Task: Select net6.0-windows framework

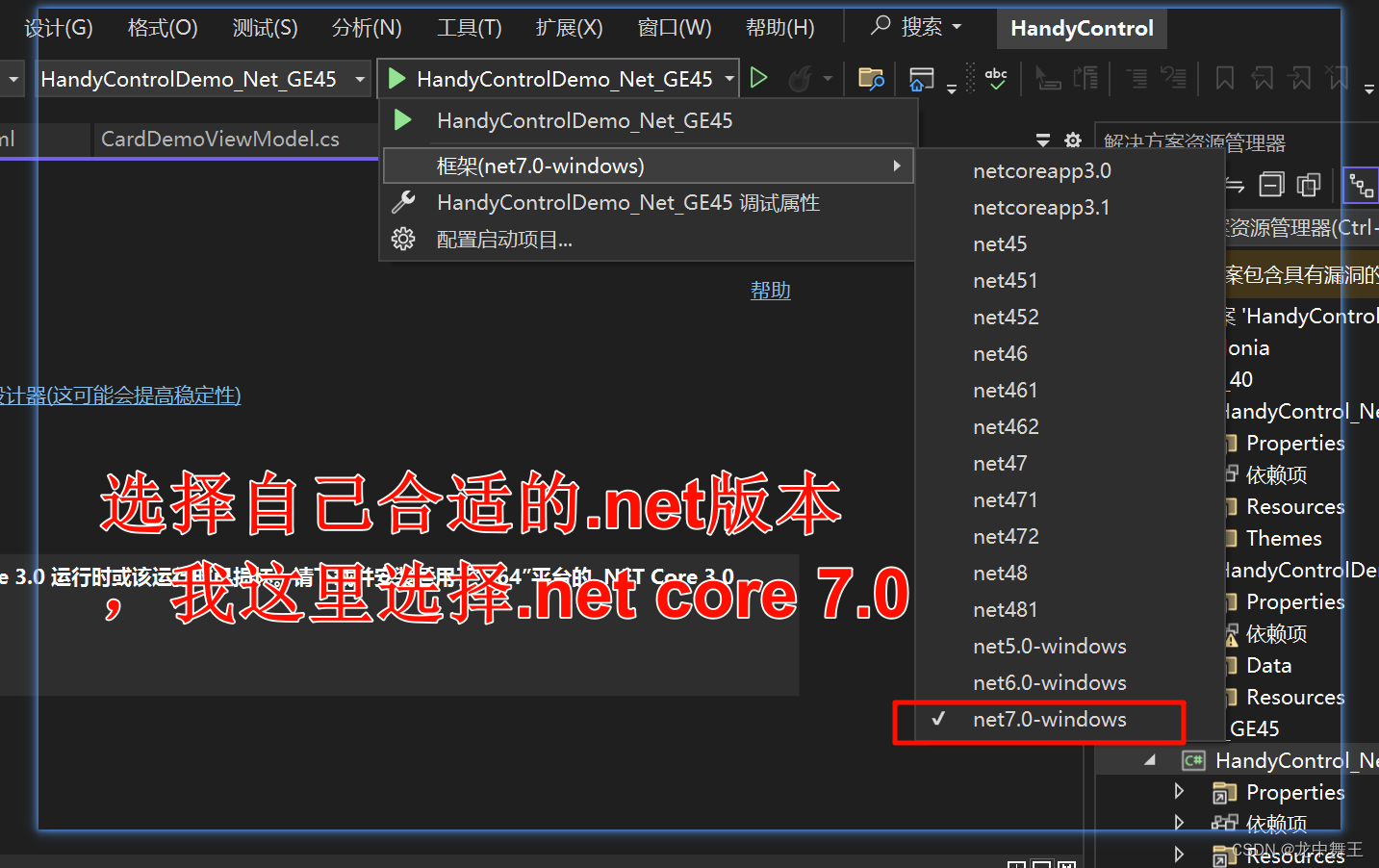Action: tap(1049, 682)
